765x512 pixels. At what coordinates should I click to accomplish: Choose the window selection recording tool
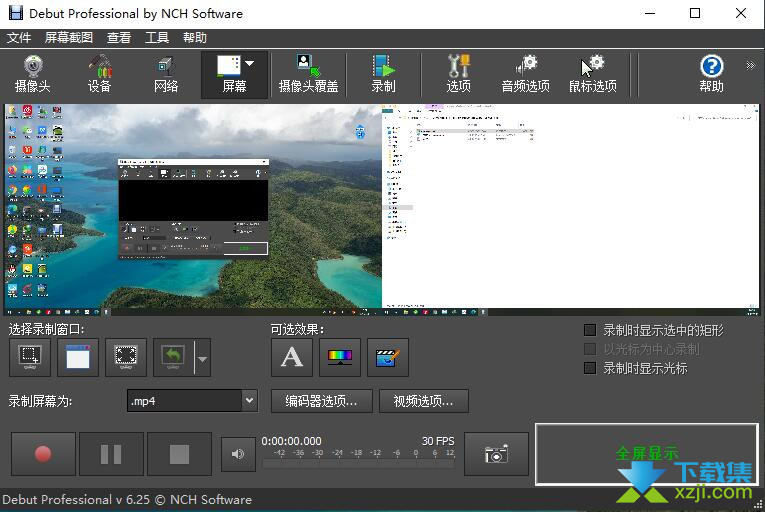[78, 357]
